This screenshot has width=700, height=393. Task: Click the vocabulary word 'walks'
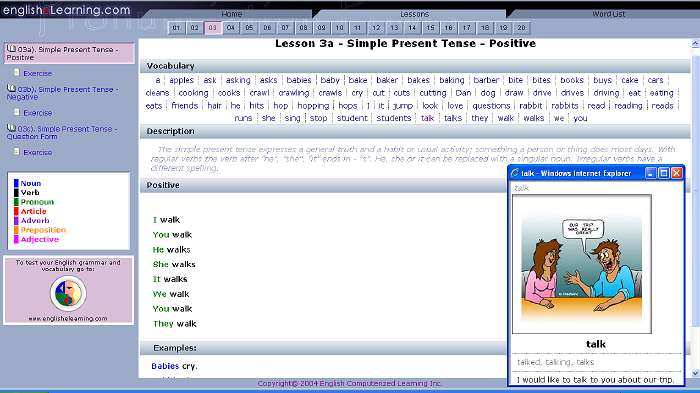(533, 118)
